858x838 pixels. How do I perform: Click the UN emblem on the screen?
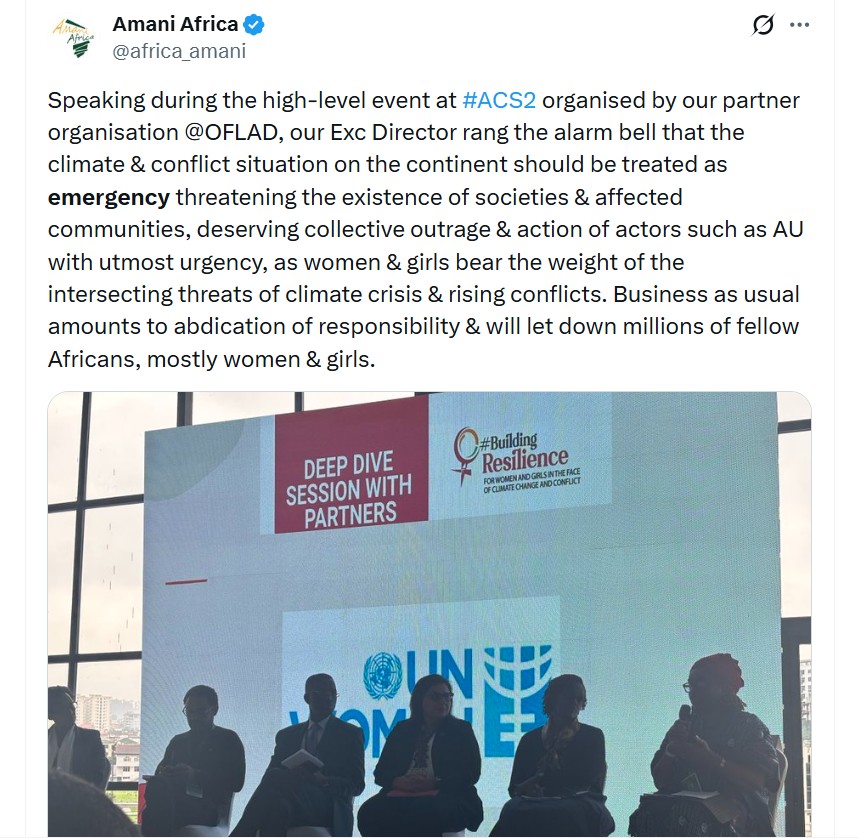(x=382, y=675)
